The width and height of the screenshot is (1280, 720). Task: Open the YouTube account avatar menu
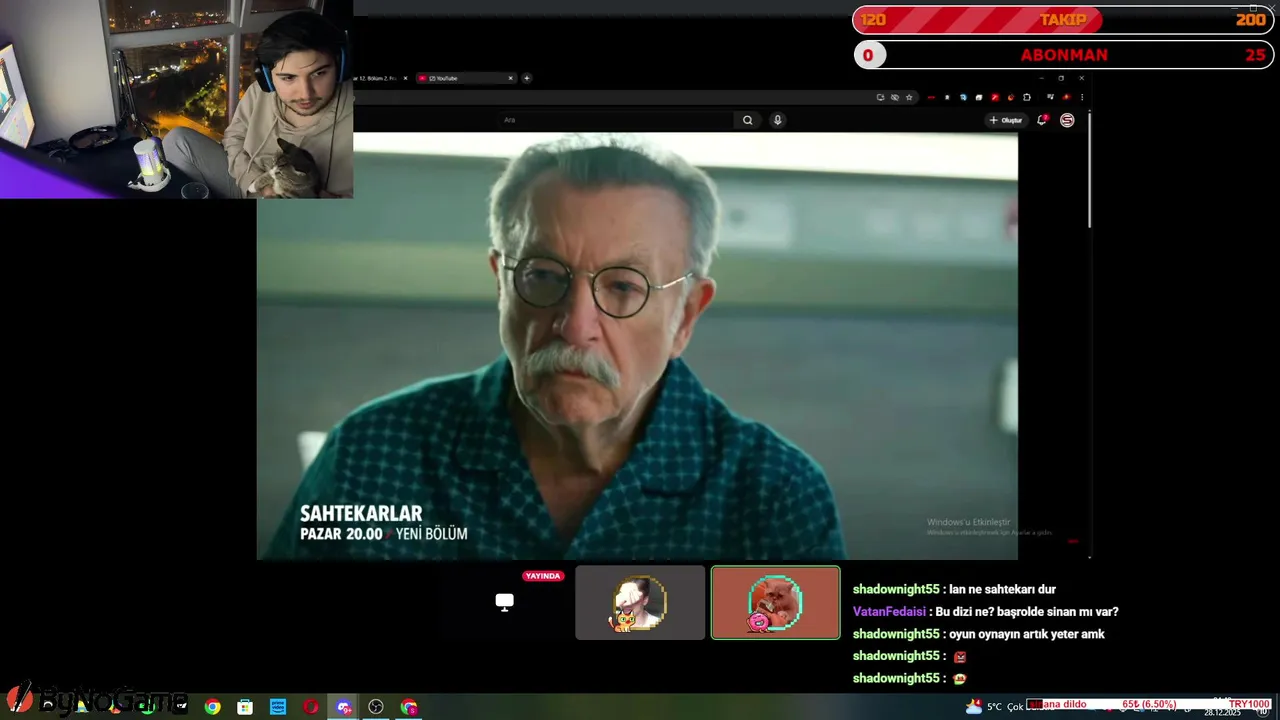1067,120
